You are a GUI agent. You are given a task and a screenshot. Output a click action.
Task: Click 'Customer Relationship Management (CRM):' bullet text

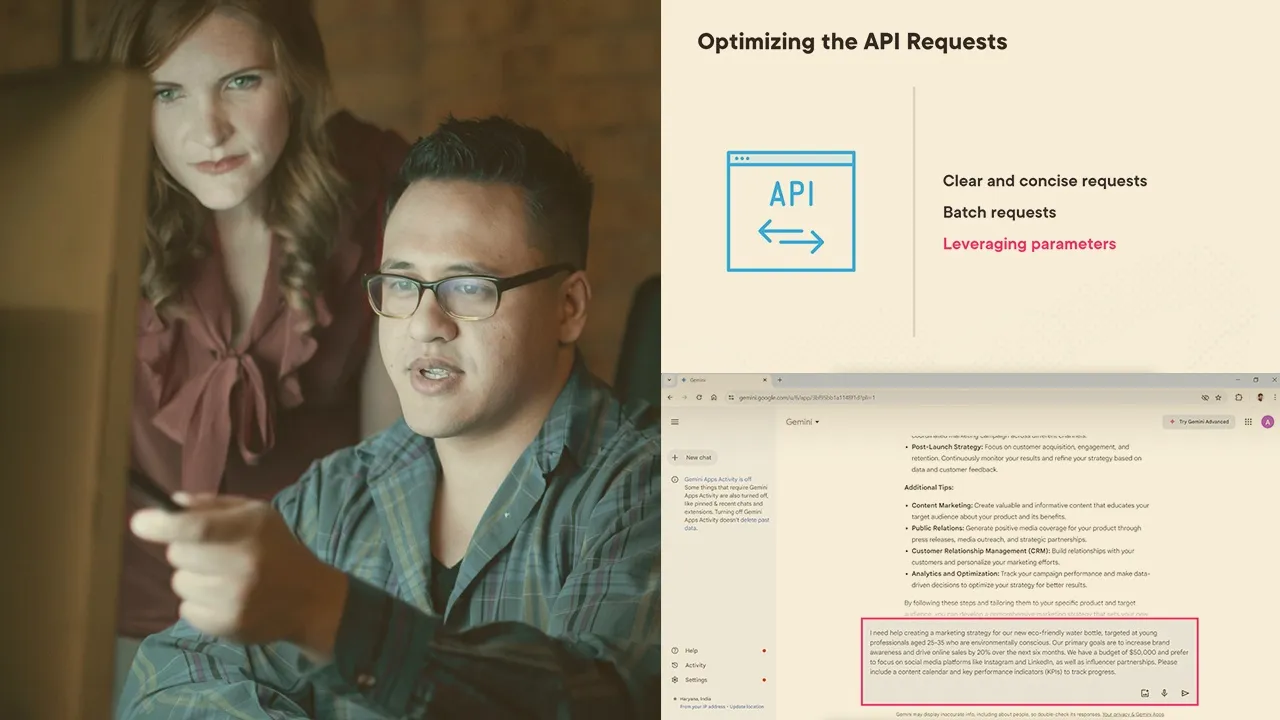pyautogui.click(x=980, y=551)
